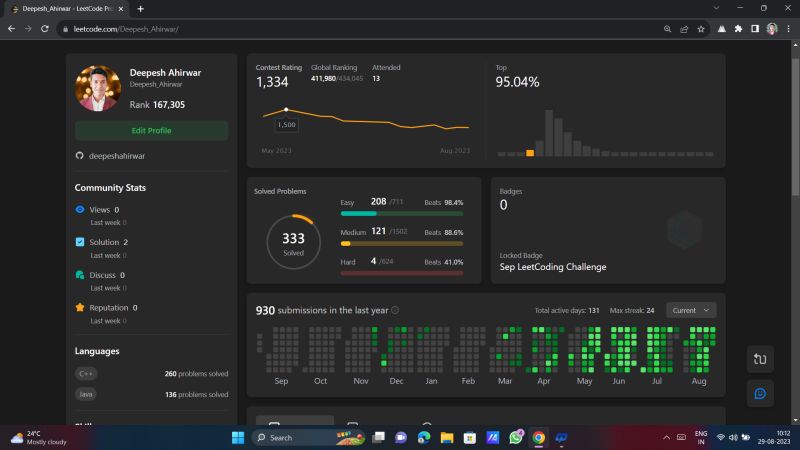
Task: Open the weather widget on taskbar
Action: [39, 438]
